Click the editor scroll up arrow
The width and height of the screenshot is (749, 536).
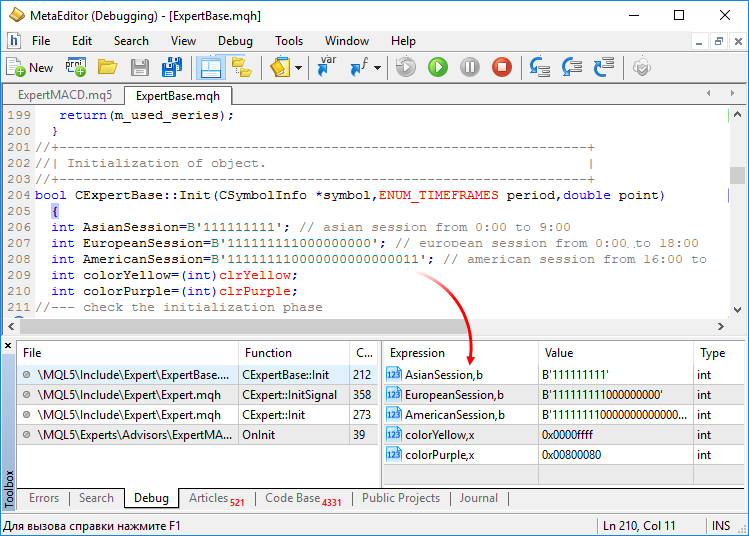737,115
